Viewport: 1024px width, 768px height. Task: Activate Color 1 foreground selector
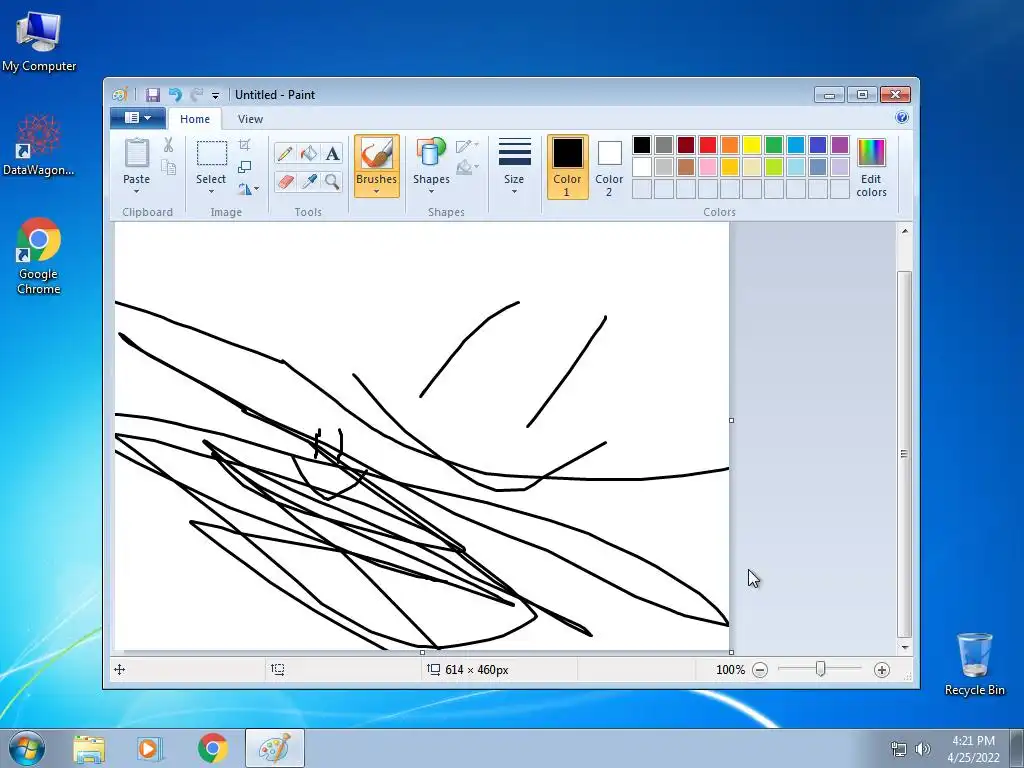[568, 167]
